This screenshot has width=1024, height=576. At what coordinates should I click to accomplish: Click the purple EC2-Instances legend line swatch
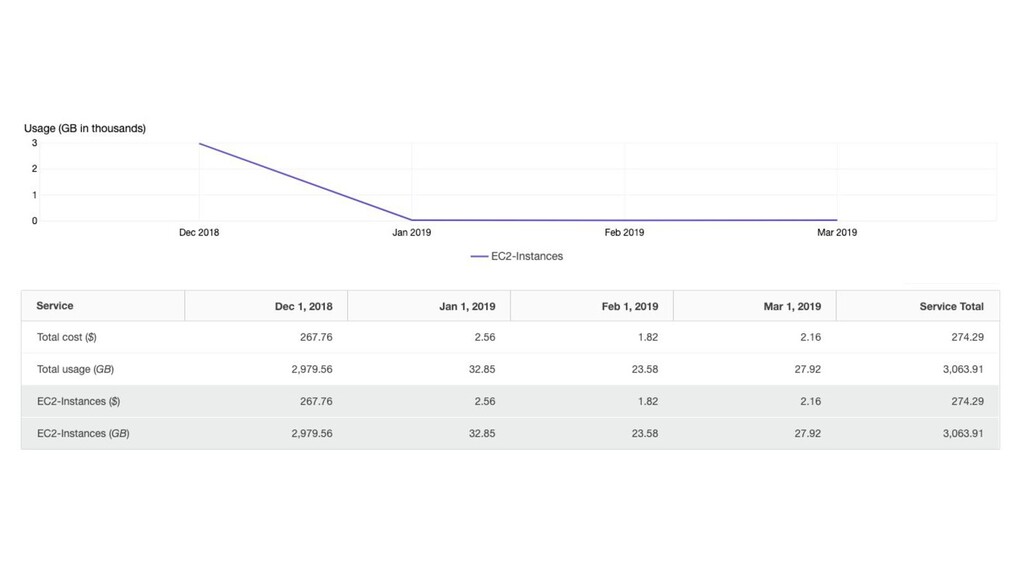[479, 257]
